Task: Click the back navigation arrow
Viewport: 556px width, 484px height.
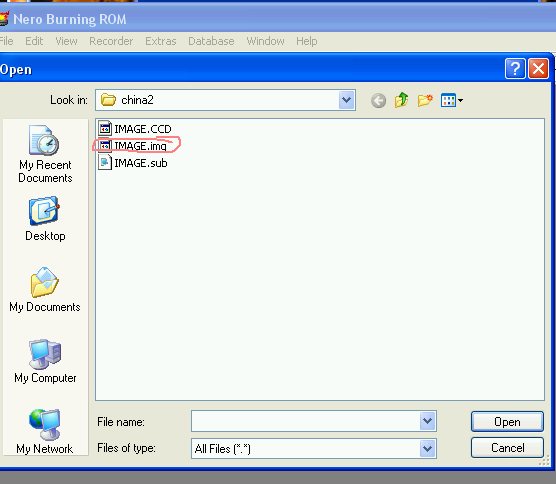Action: (x=378, y=101)
